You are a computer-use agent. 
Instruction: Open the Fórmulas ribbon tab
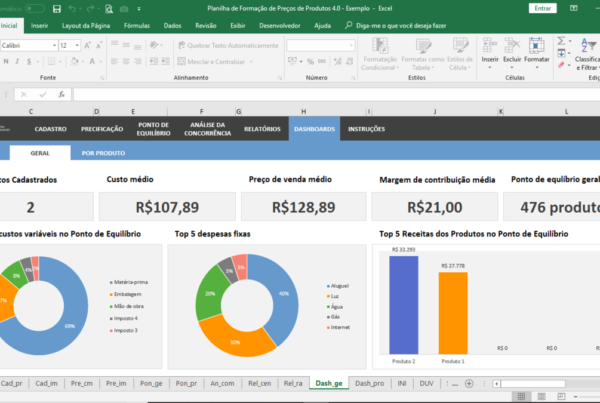[137, 26]
